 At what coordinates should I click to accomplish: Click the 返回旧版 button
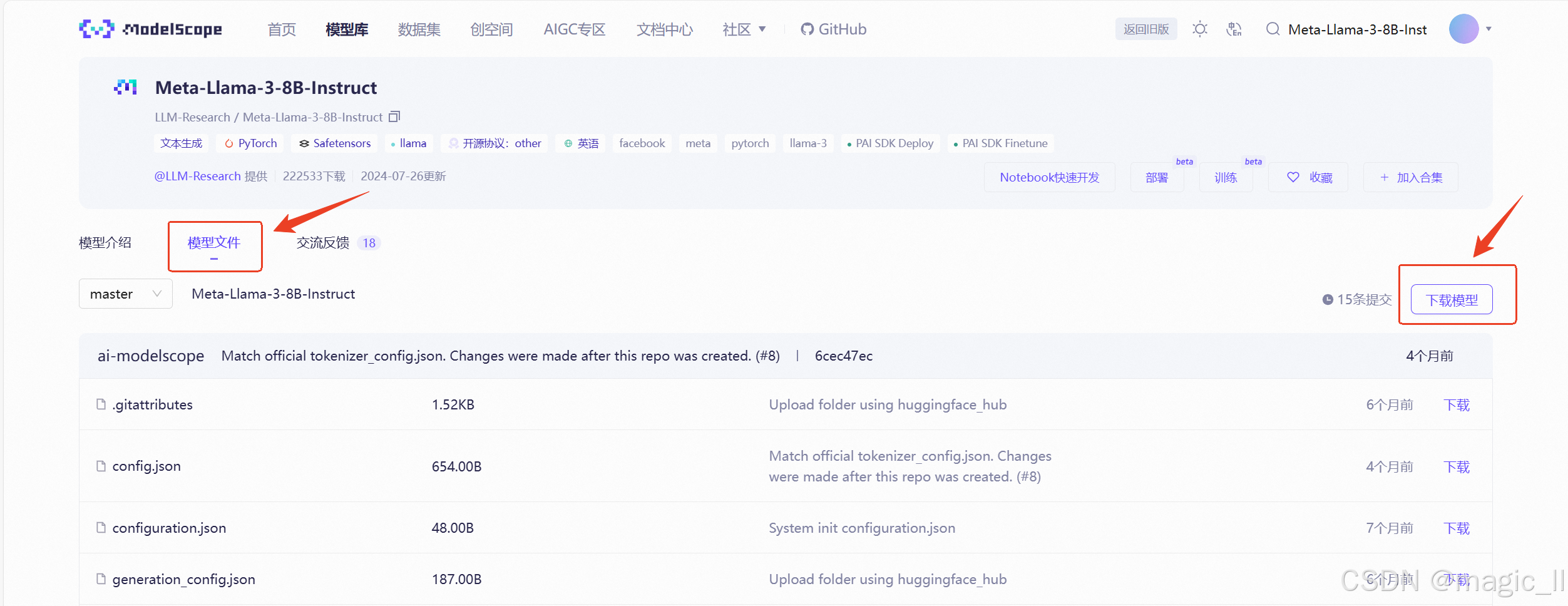[x=1146, y=29]
